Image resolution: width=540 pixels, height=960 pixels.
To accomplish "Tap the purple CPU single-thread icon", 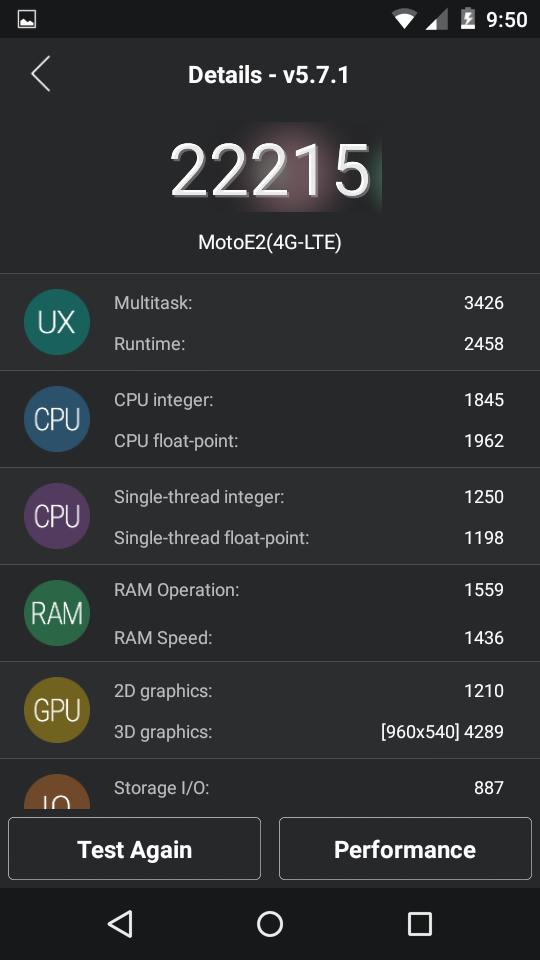I will point(57,516).
